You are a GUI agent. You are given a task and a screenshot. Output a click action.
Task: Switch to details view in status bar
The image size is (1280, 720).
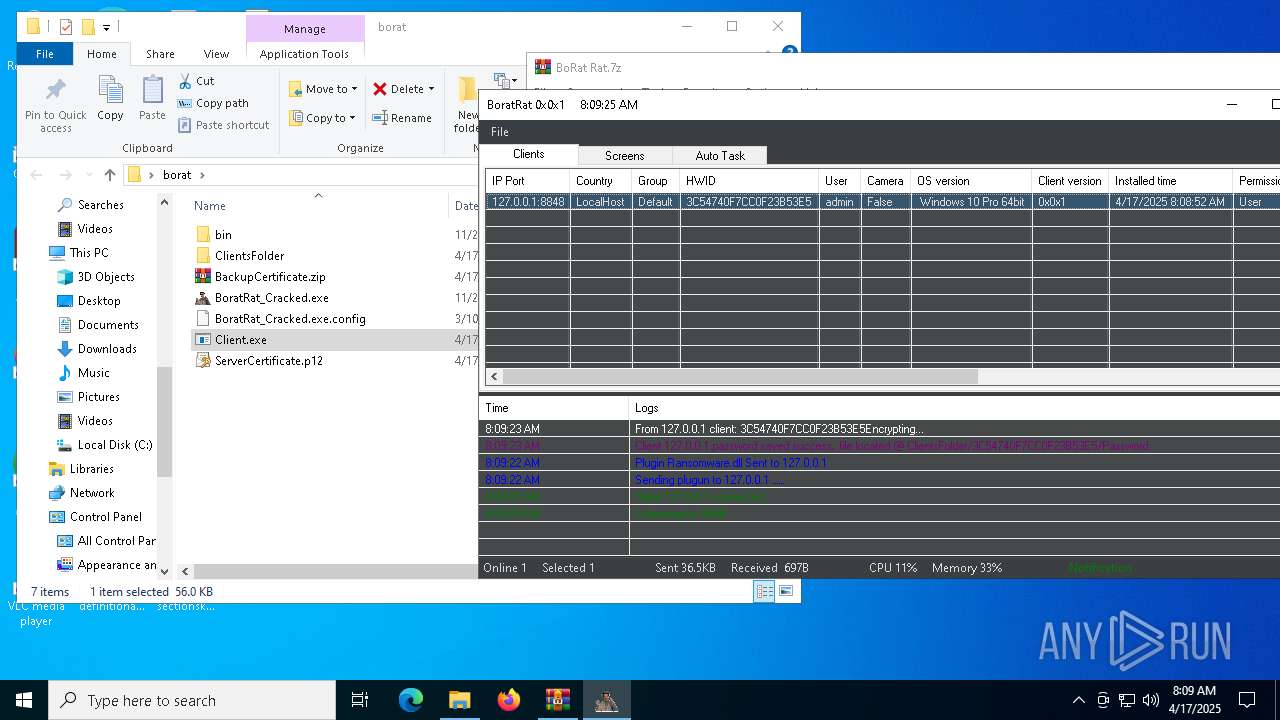tap(764, 592)
